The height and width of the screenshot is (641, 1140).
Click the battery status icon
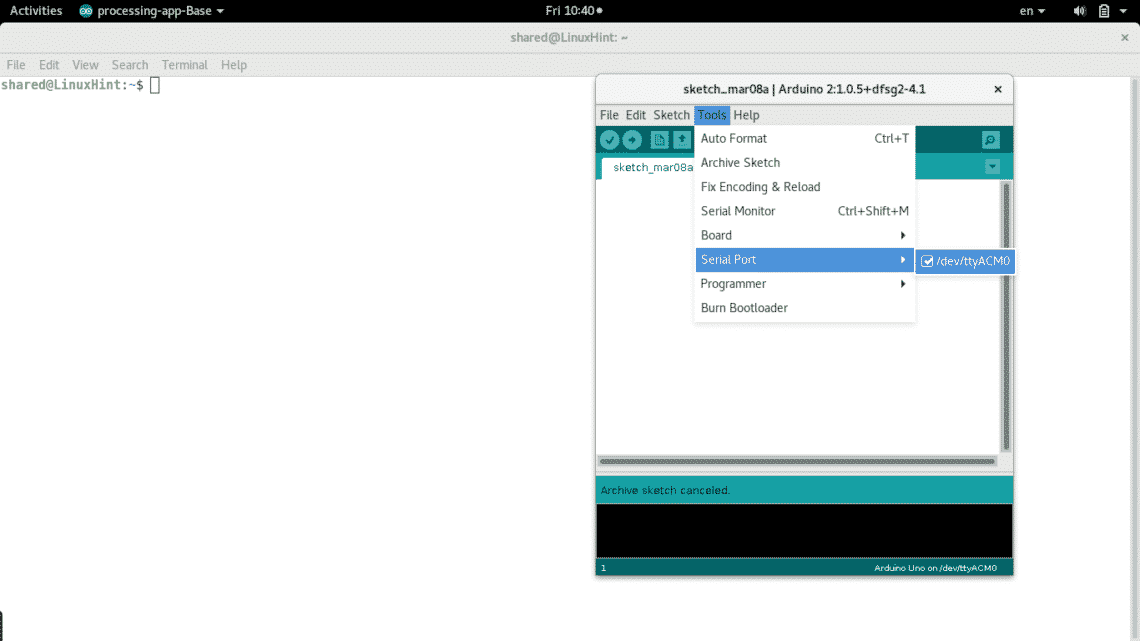[1104, 11]
